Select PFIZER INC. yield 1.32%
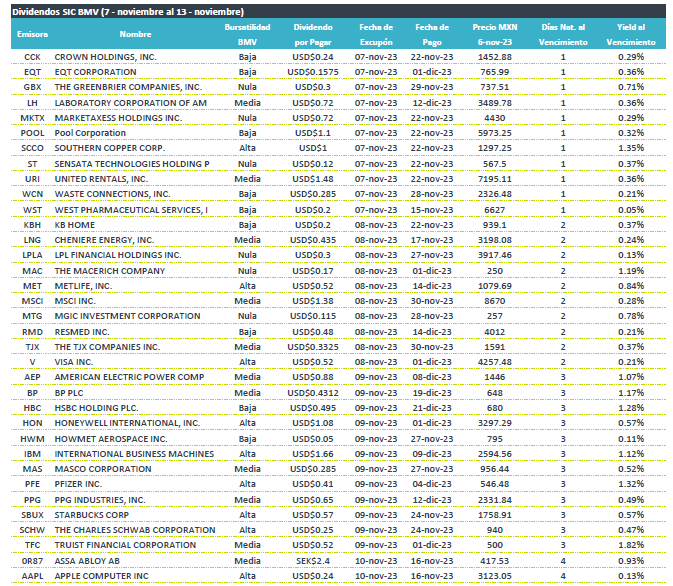 pyautogui.click(x=631, y=484)
